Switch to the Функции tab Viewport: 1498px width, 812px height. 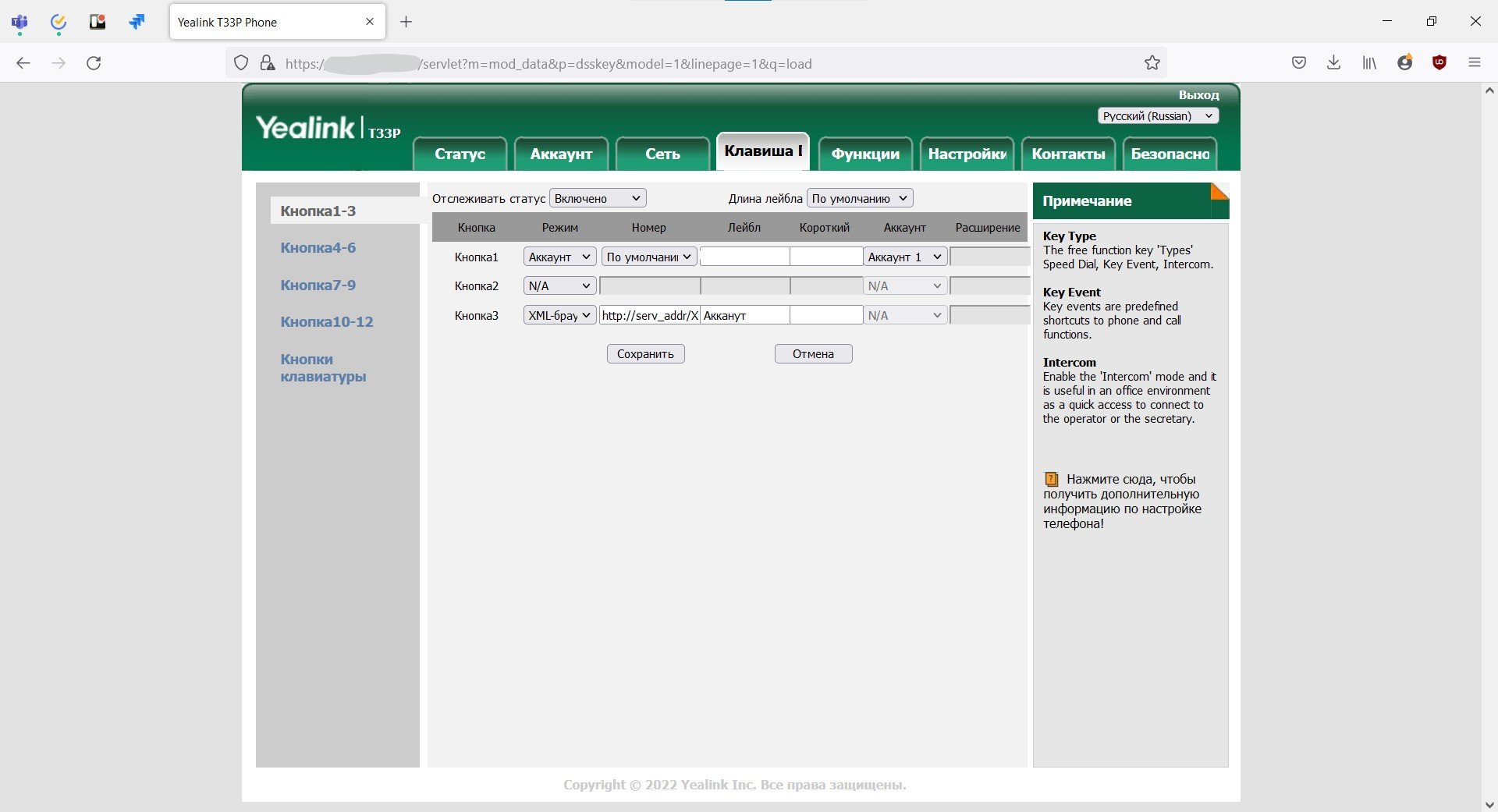[865, 154]
